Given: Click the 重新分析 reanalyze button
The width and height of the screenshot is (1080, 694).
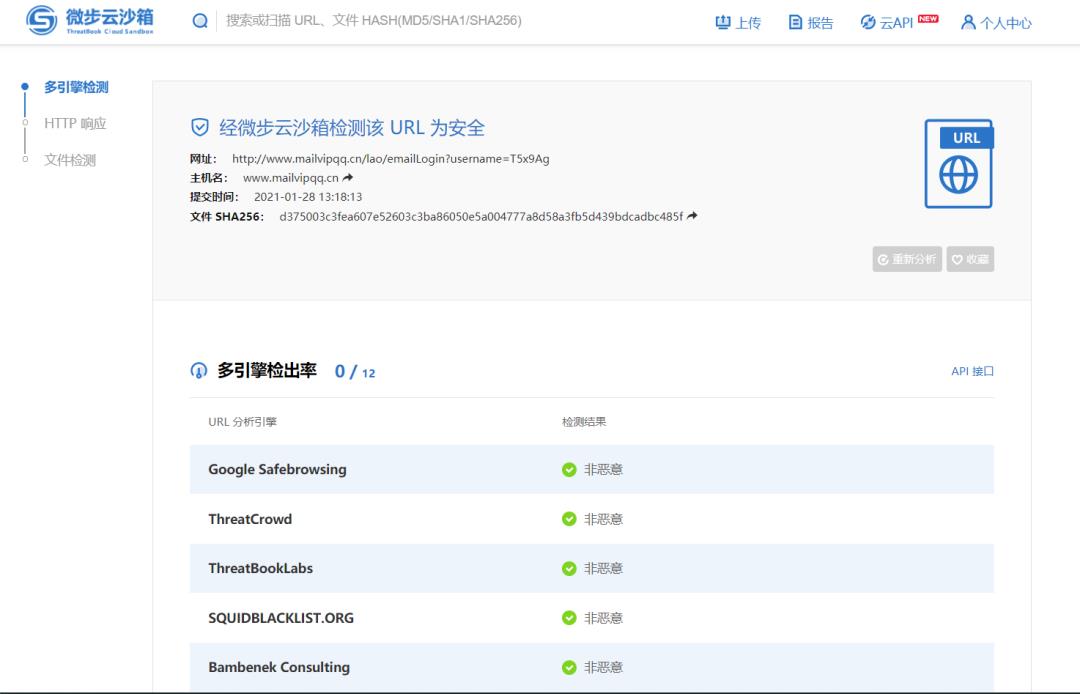Looking at the screenshot, I should click(906, 260).
